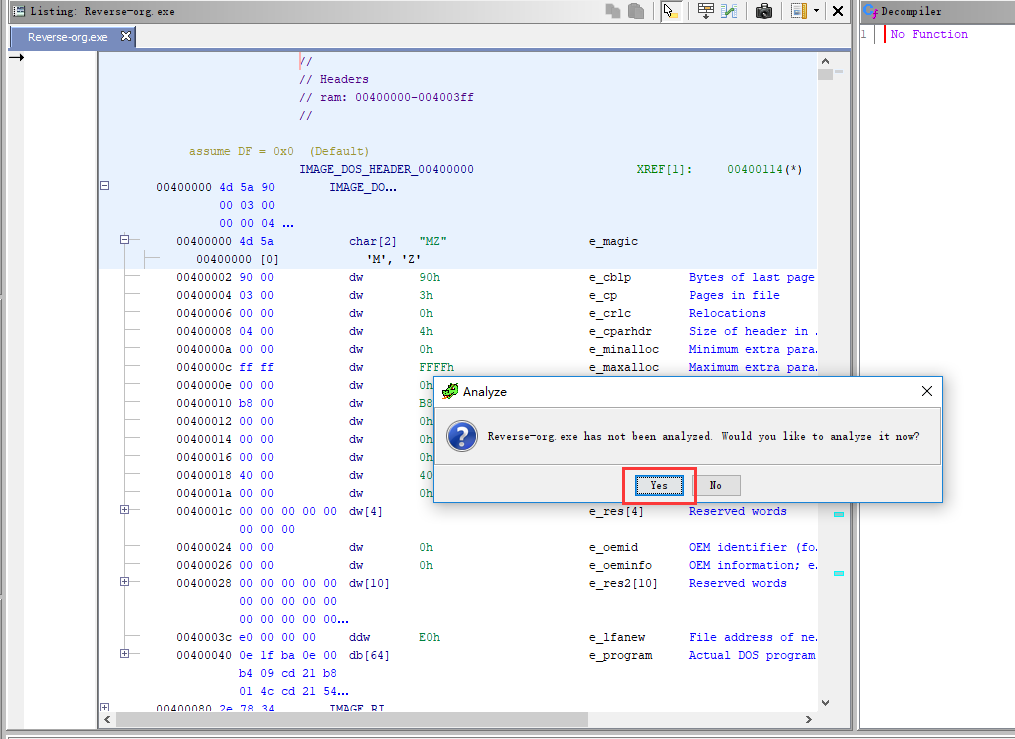
Task: Click the Decompiler panel Cf icon
Action: (x=870, y=11)
